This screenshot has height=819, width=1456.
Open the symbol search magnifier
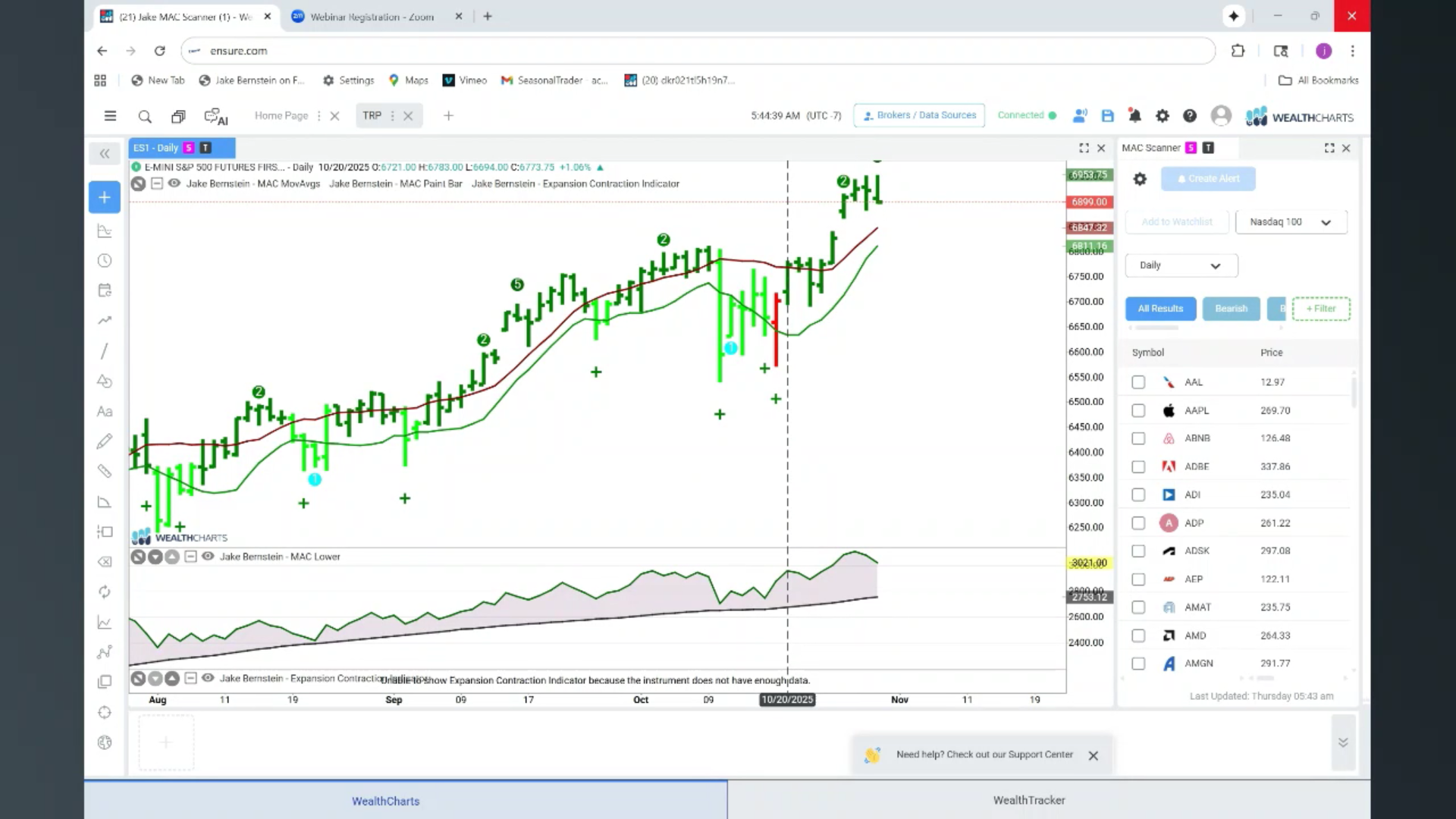pyautogui.click(x=145, y=116)
